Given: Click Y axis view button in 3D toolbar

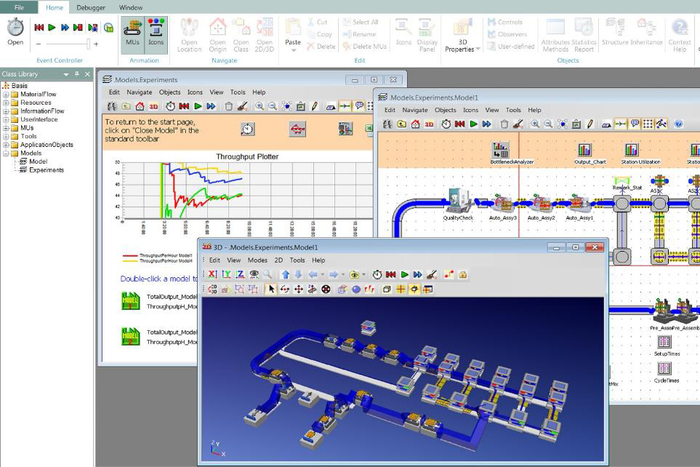Looking at the screenshot, I should 226,275.
